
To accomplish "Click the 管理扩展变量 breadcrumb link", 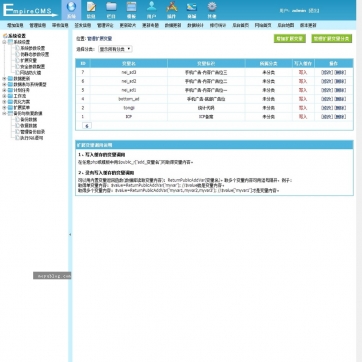I will click(100, 39).
